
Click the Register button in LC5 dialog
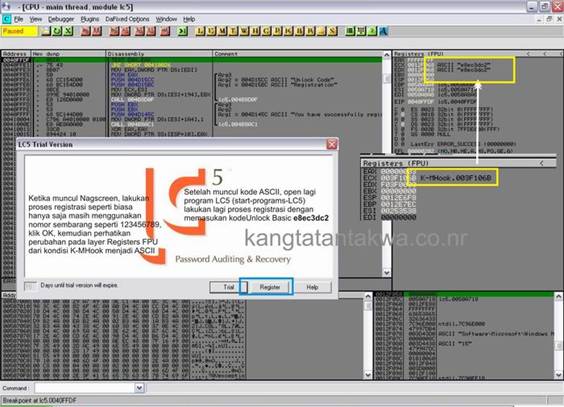270,287
